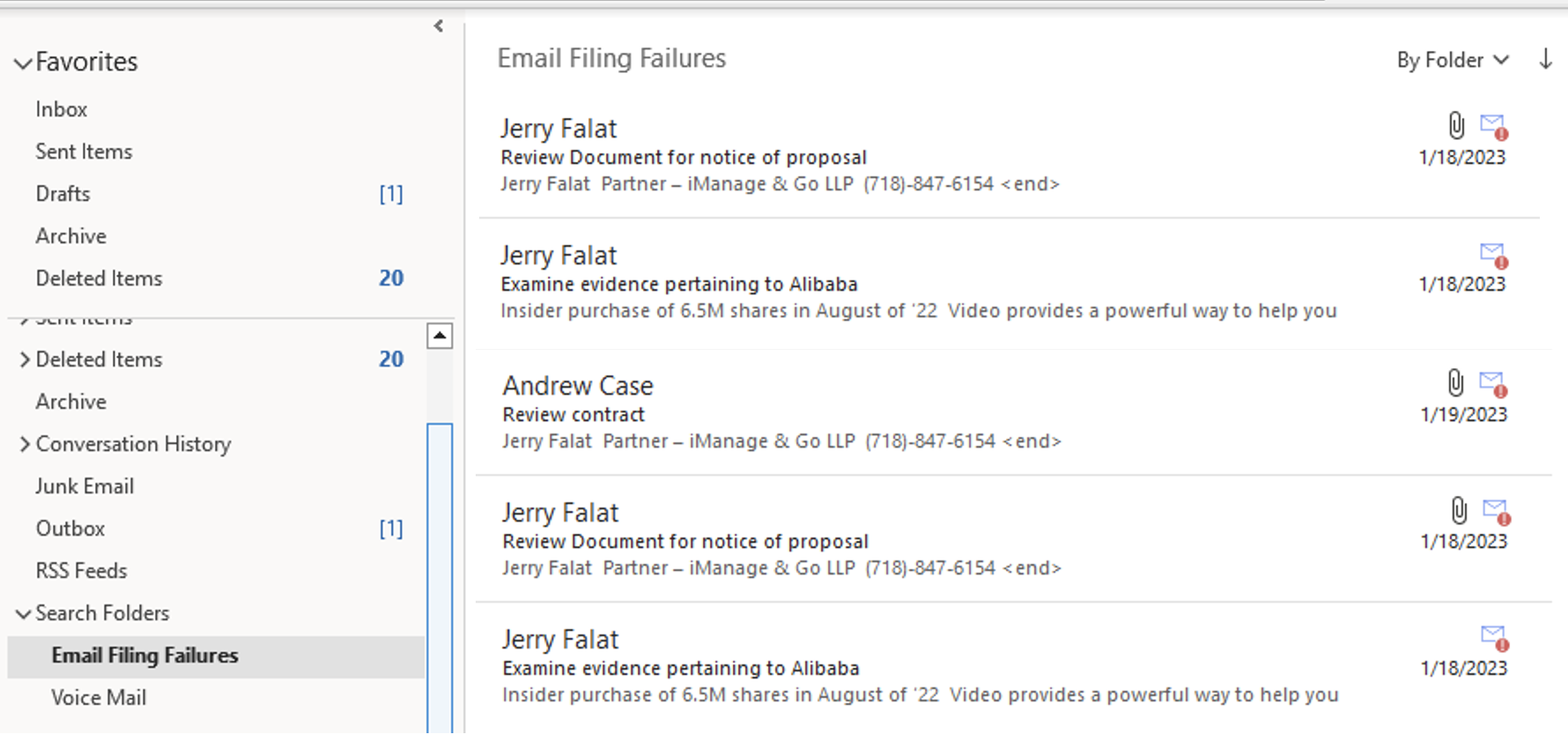Collapse the Search Folders group
1568x742 pixels.
tap(24, 613)
